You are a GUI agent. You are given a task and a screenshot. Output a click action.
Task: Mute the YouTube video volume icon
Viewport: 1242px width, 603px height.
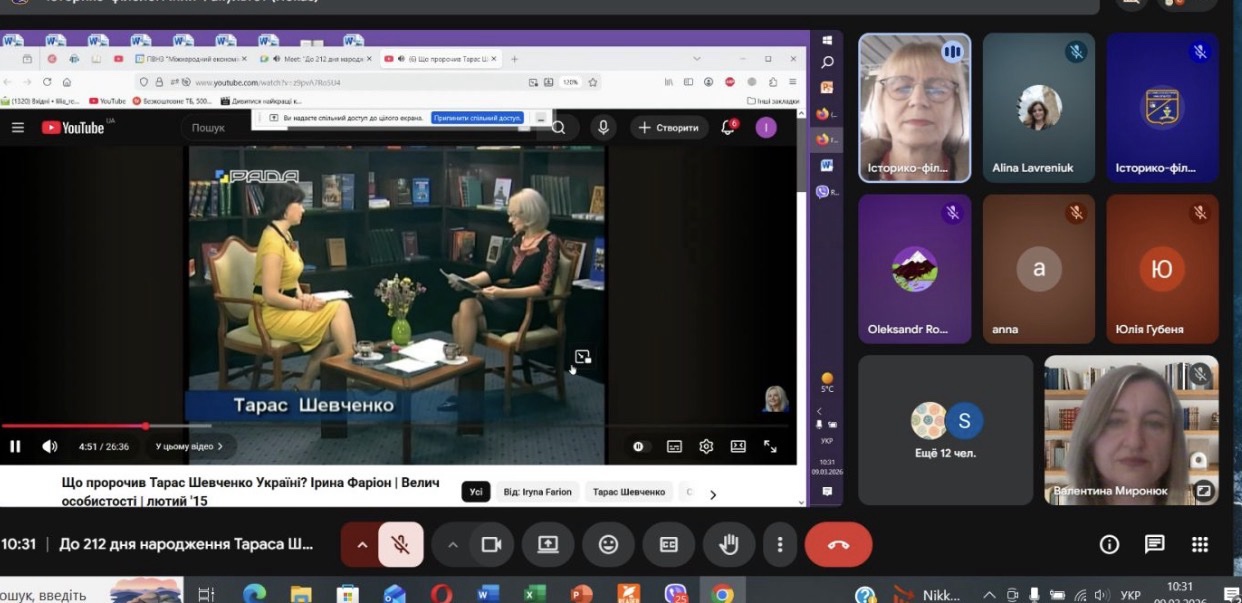click(x=49, y=446)
